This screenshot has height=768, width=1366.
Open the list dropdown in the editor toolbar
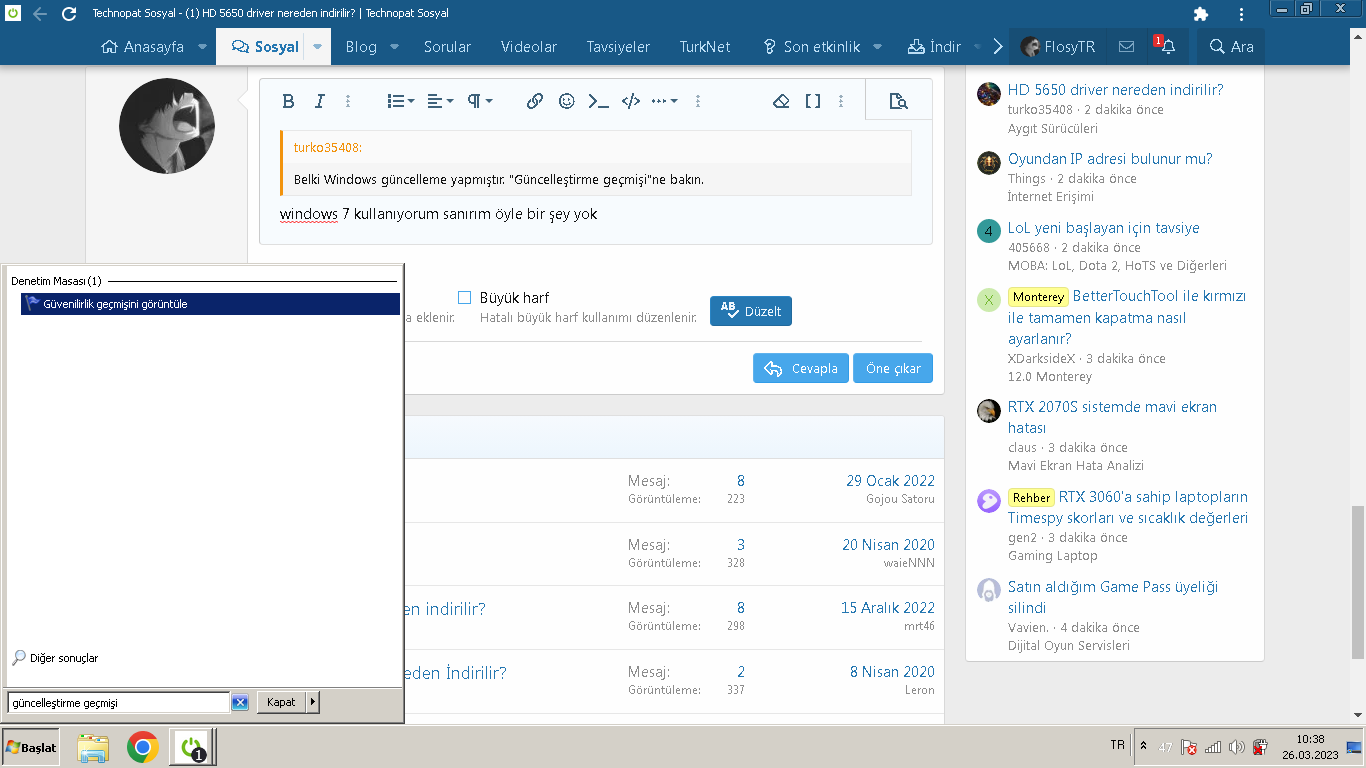(x=401, y=101)
